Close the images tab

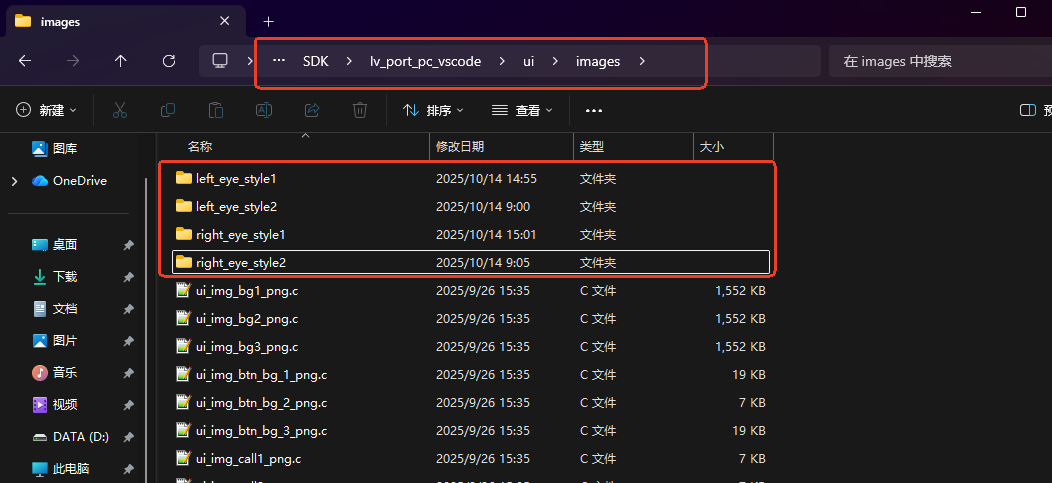click(225, 21)
